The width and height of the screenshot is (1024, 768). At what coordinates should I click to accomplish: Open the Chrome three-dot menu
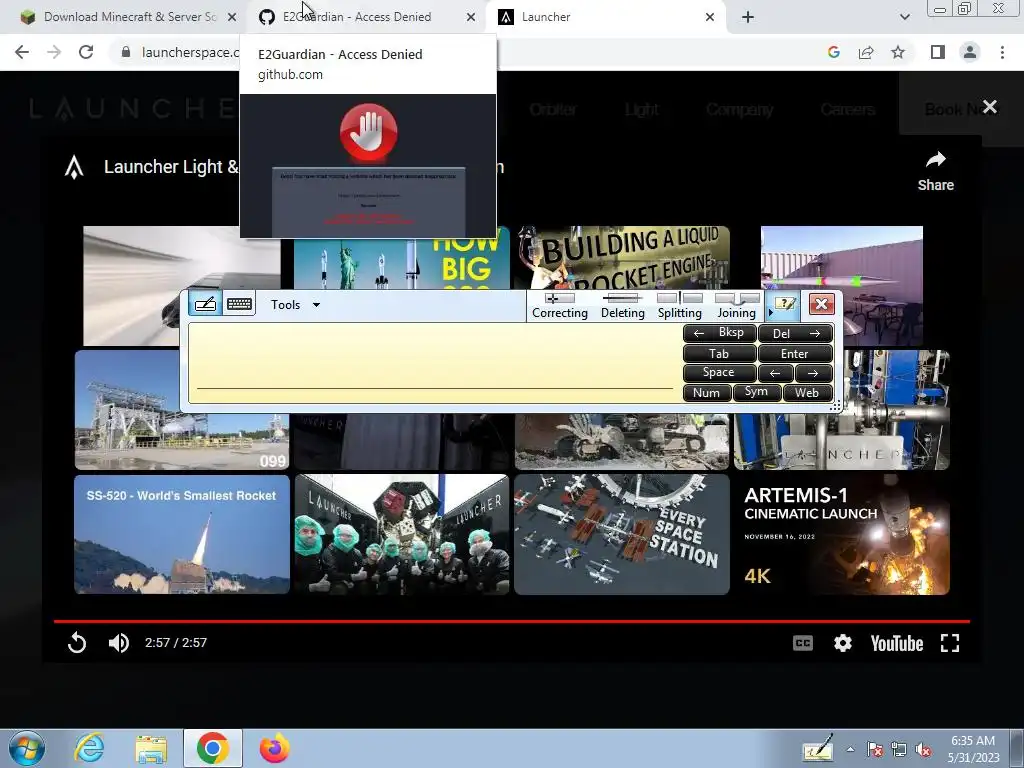1002,52
